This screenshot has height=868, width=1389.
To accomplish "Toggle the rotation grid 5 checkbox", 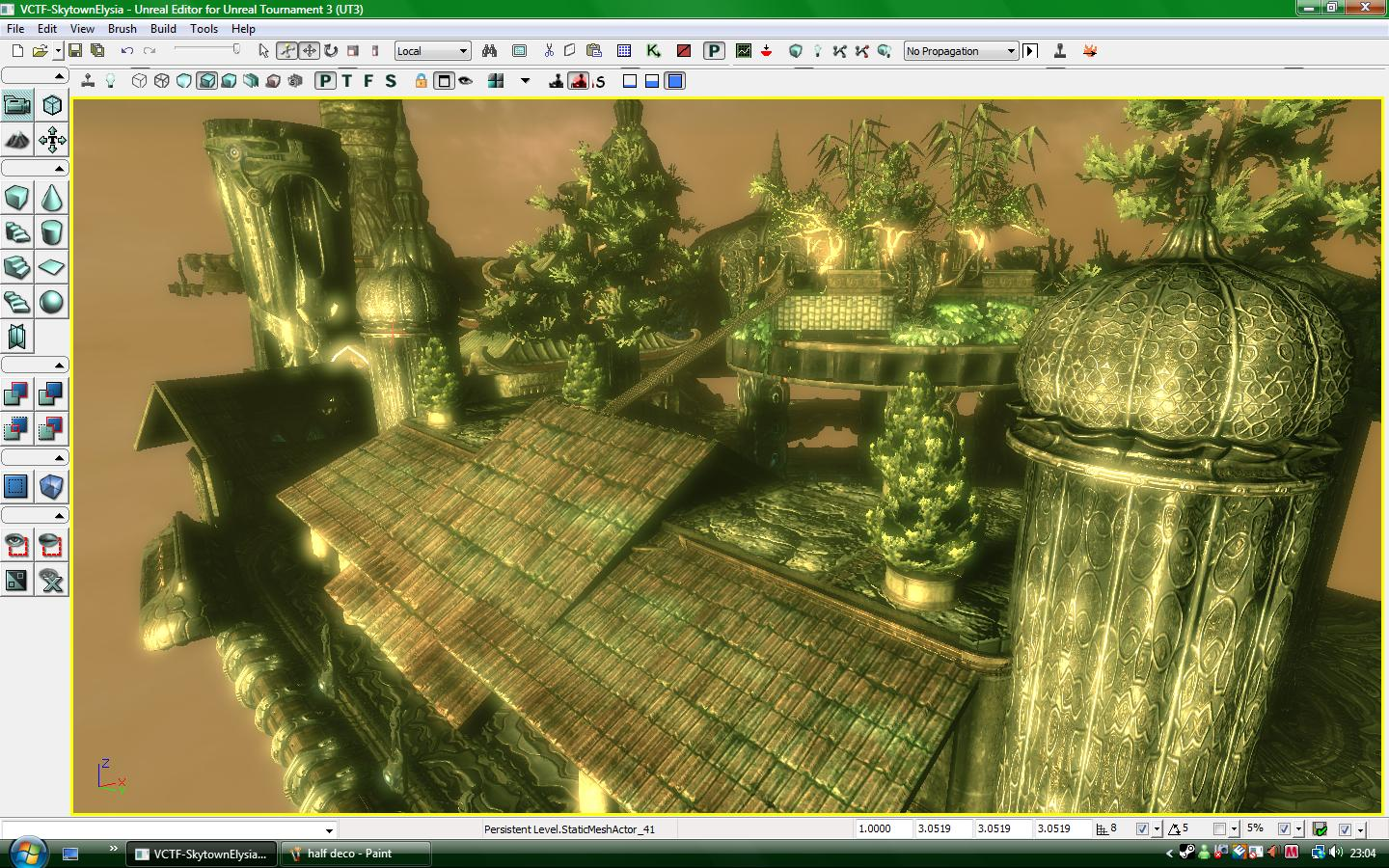I will coord(1217,829).
